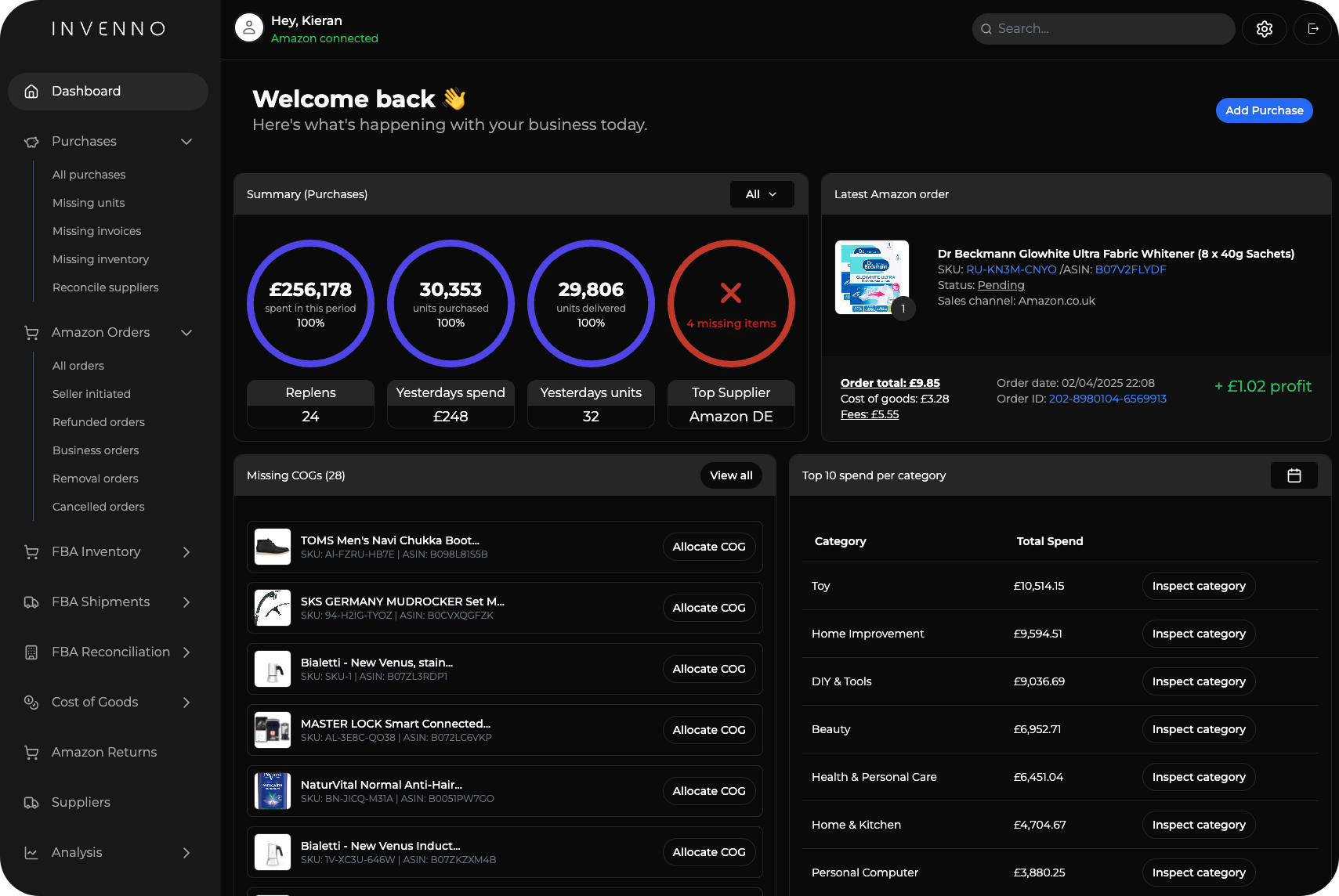Open Removal orders
Image resolution: width=1339 pixels, height=896 pixels.
pos(96,479)
